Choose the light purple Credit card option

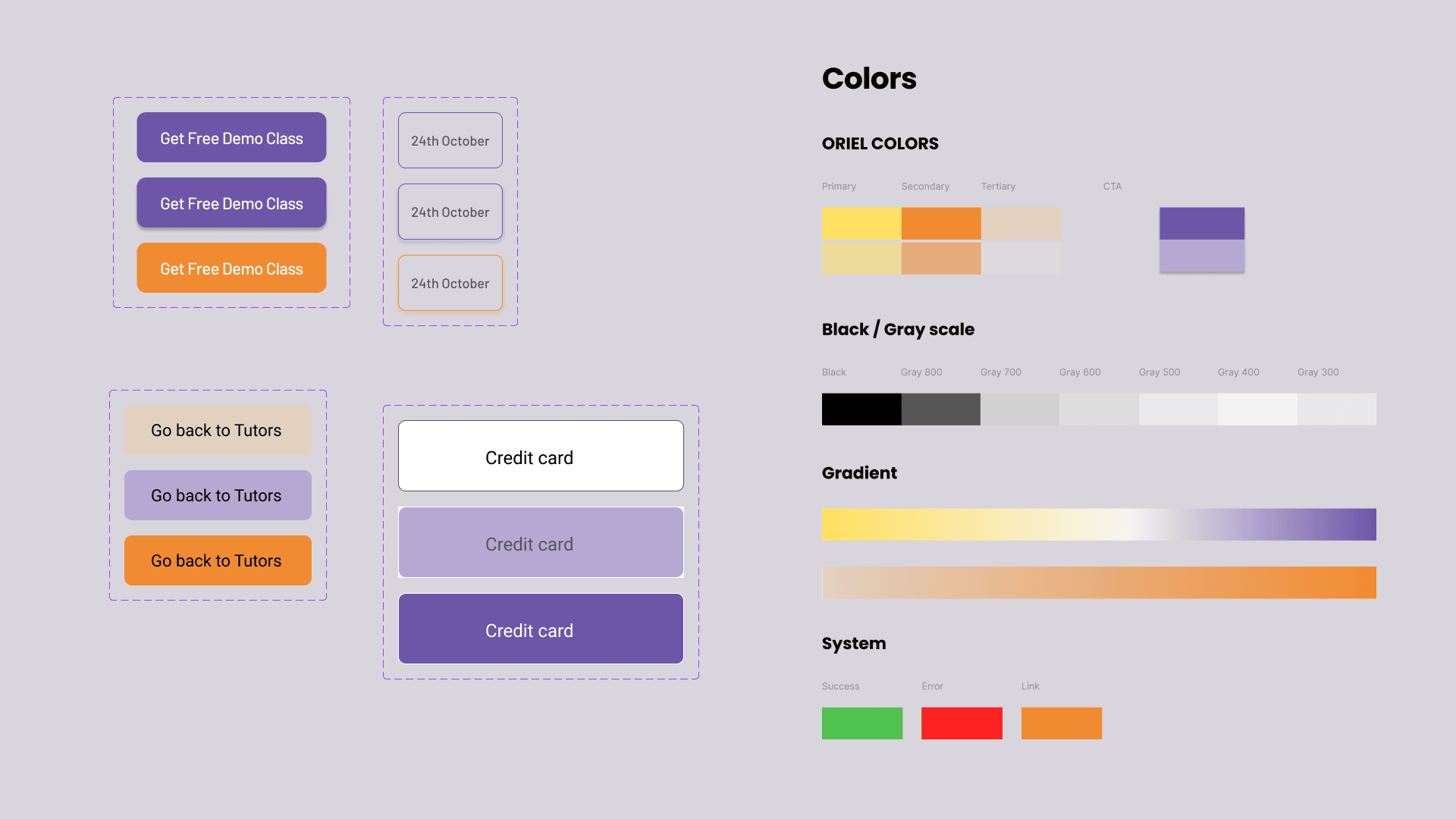(541, 543)
